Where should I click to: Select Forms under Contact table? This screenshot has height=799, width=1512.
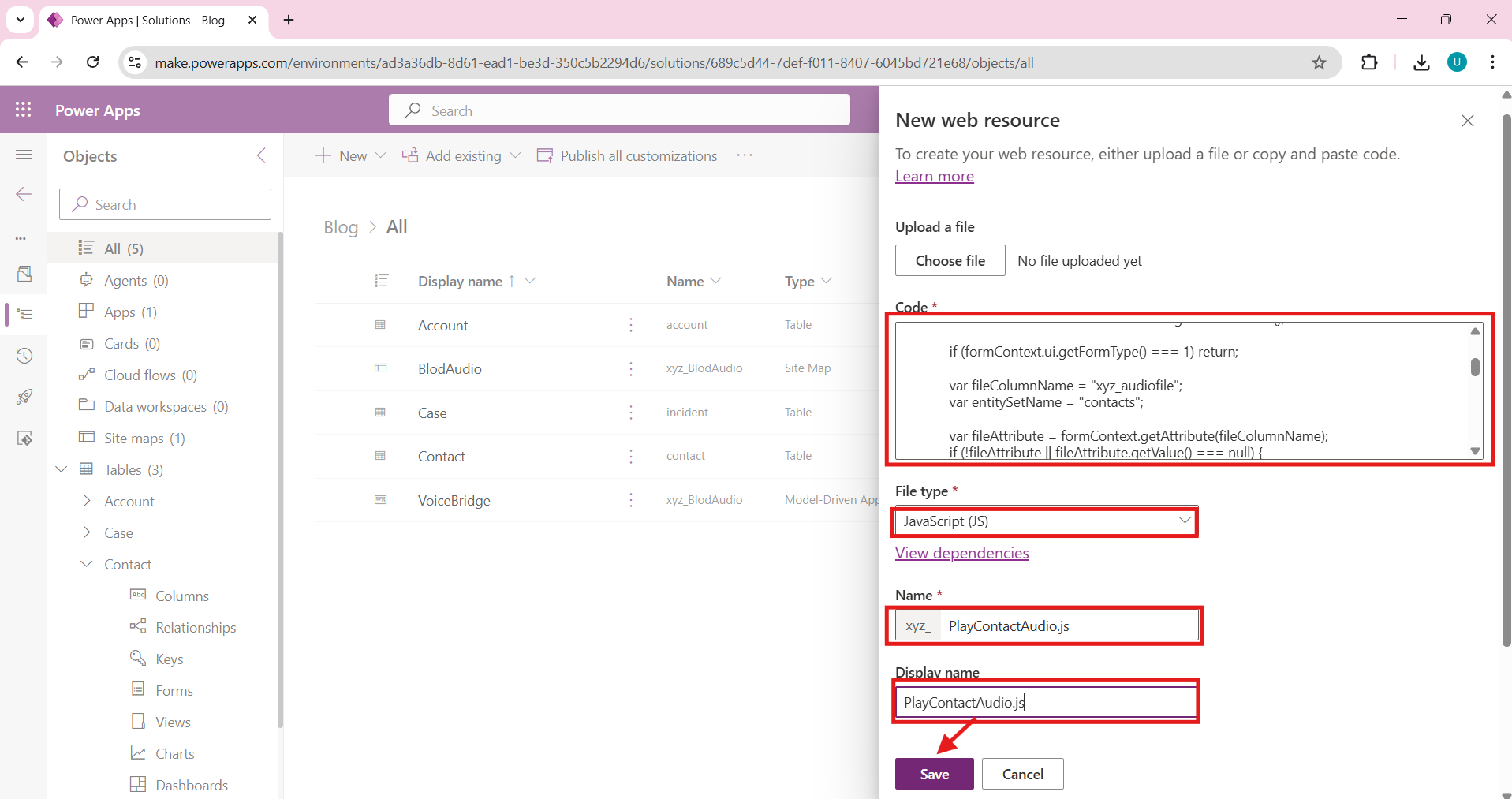click(x=174, y=691)
